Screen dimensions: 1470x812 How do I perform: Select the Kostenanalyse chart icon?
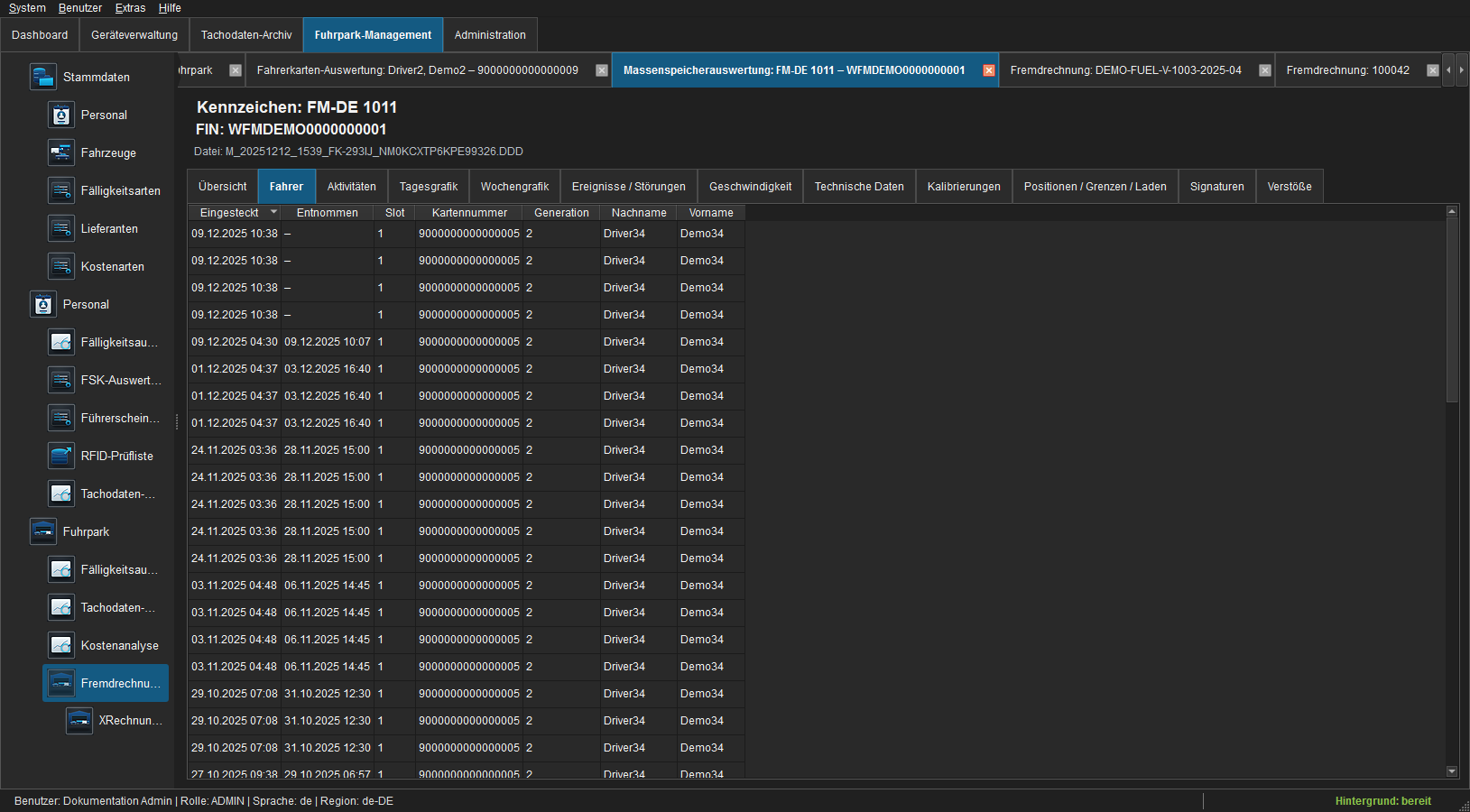point(61,645)
